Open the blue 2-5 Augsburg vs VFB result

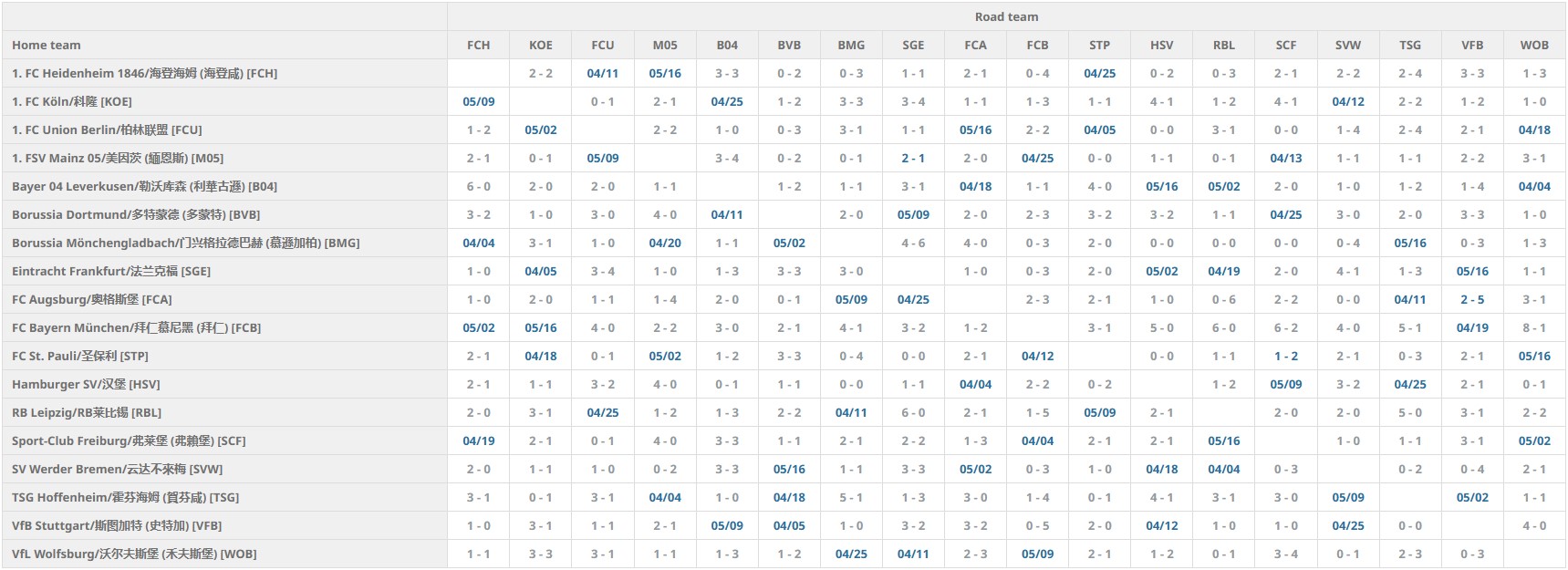[1471, 299]
